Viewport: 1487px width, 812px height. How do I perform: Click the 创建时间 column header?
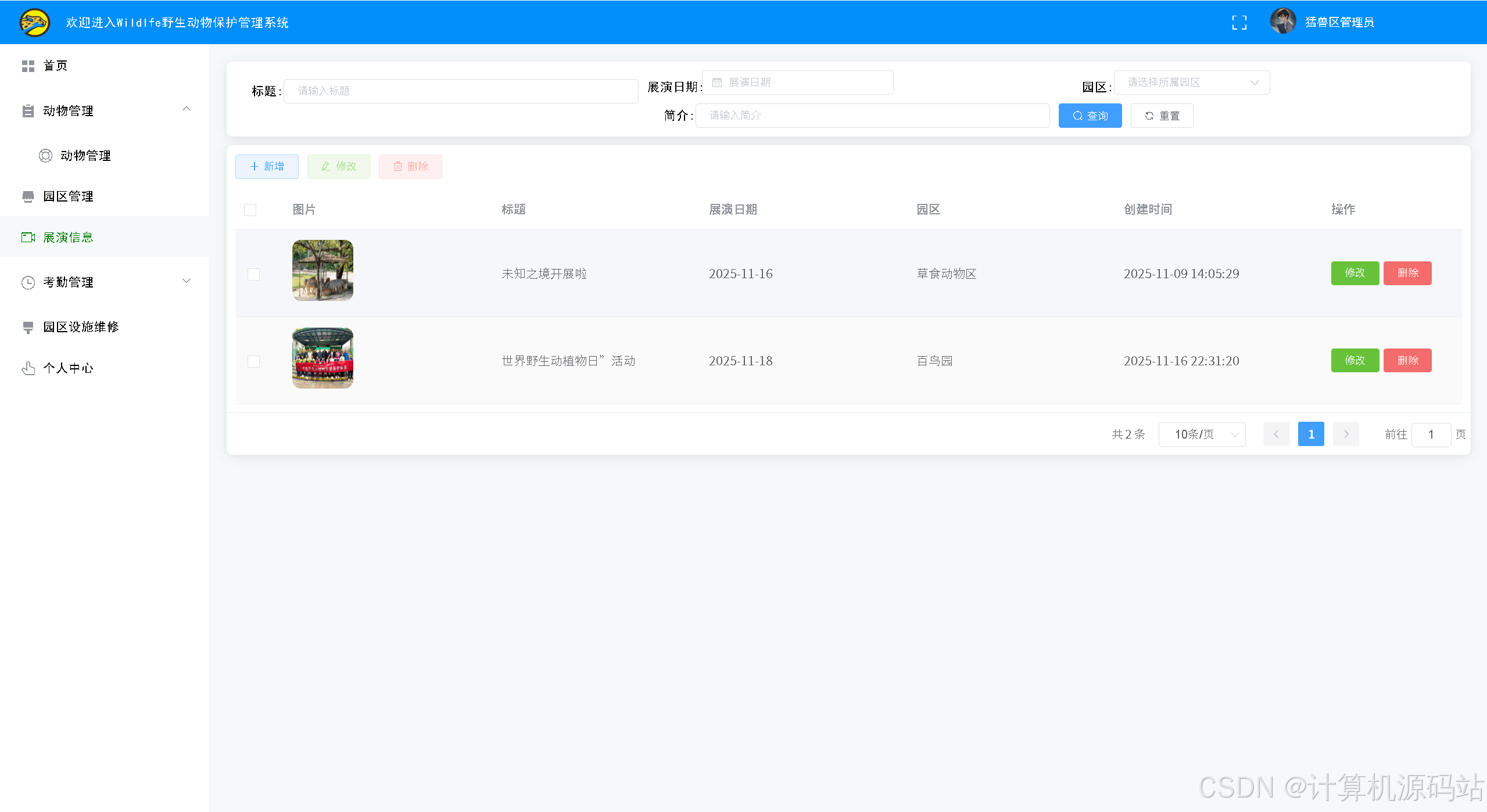coord(1148,209)
